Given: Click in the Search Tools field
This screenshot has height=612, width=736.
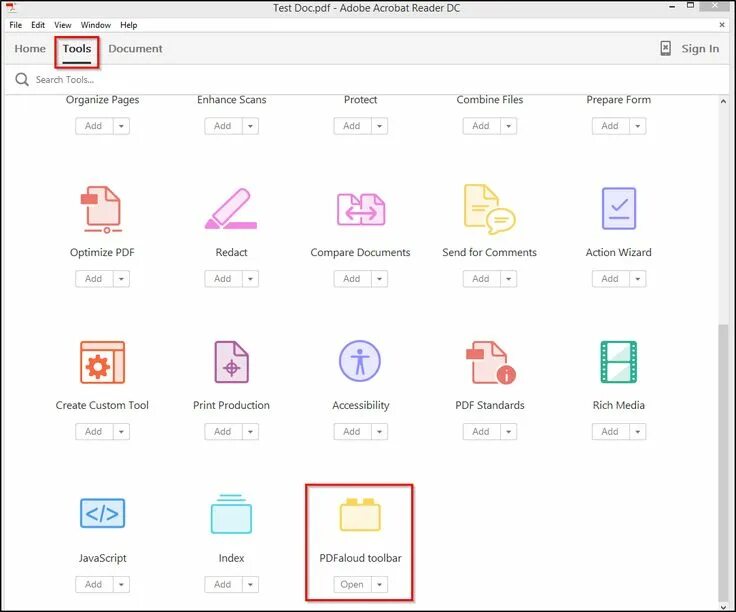Looking at the screenshot, I should point(366,80).
